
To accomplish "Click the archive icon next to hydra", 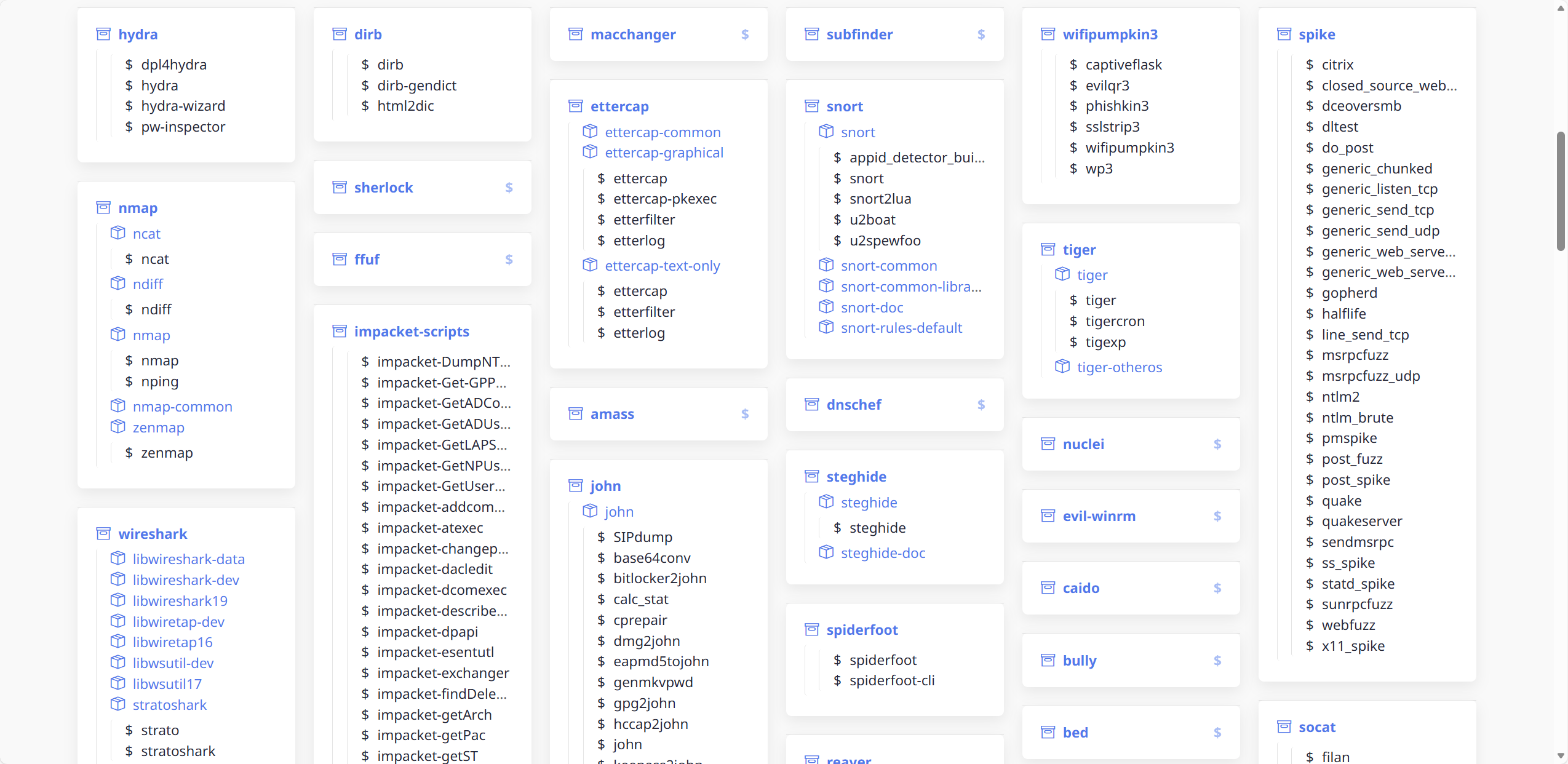I will tap(103, 34).
